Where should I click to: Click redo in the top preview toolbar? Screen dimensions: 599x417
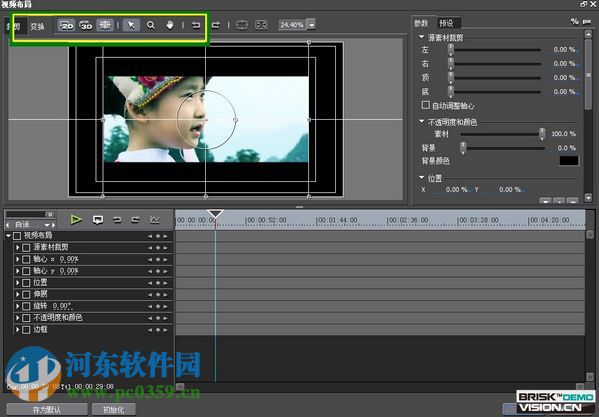click(x=216, y=25)
